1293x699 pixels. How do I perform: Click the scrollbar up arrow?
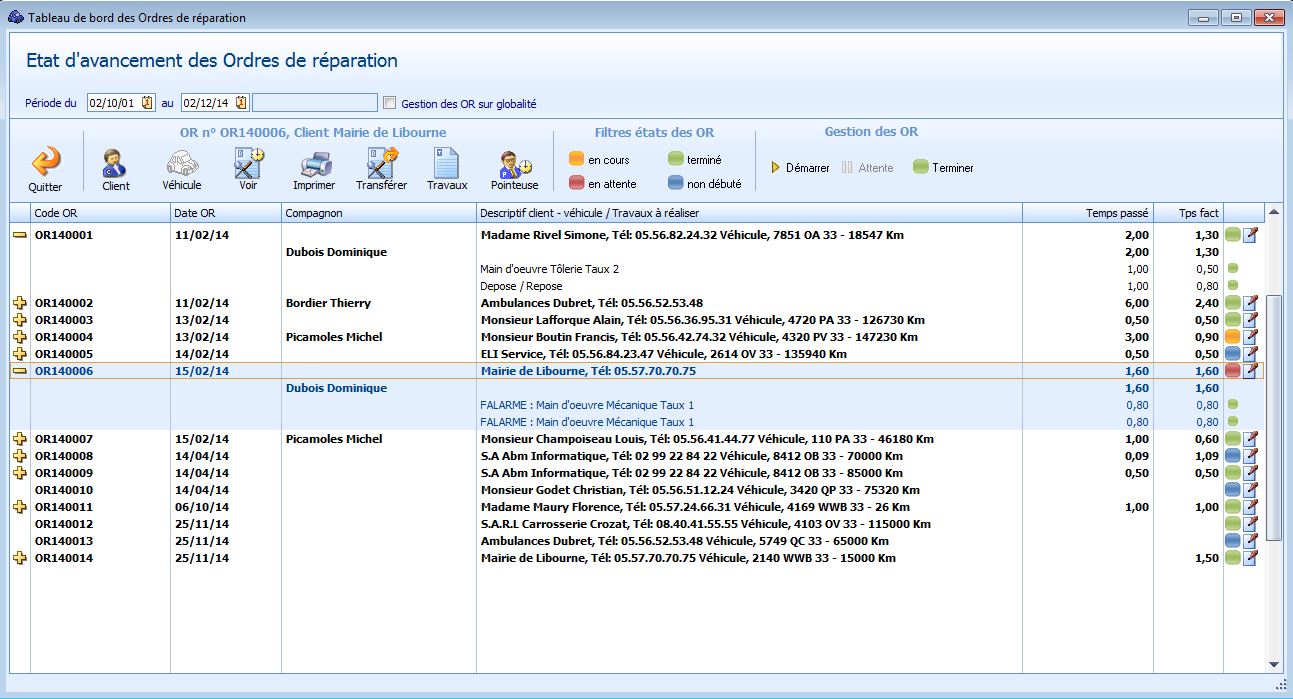1273,212
